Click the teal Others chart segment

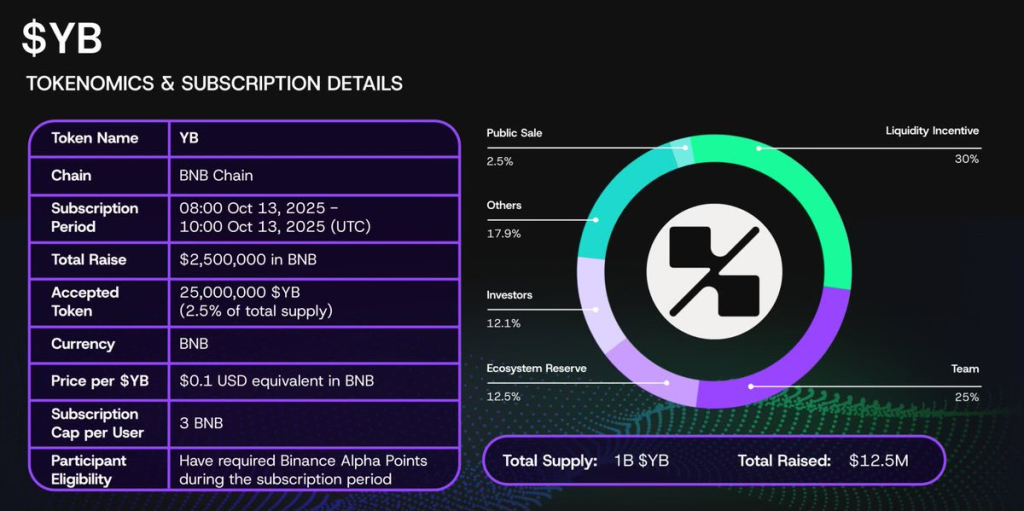(613, 210)
